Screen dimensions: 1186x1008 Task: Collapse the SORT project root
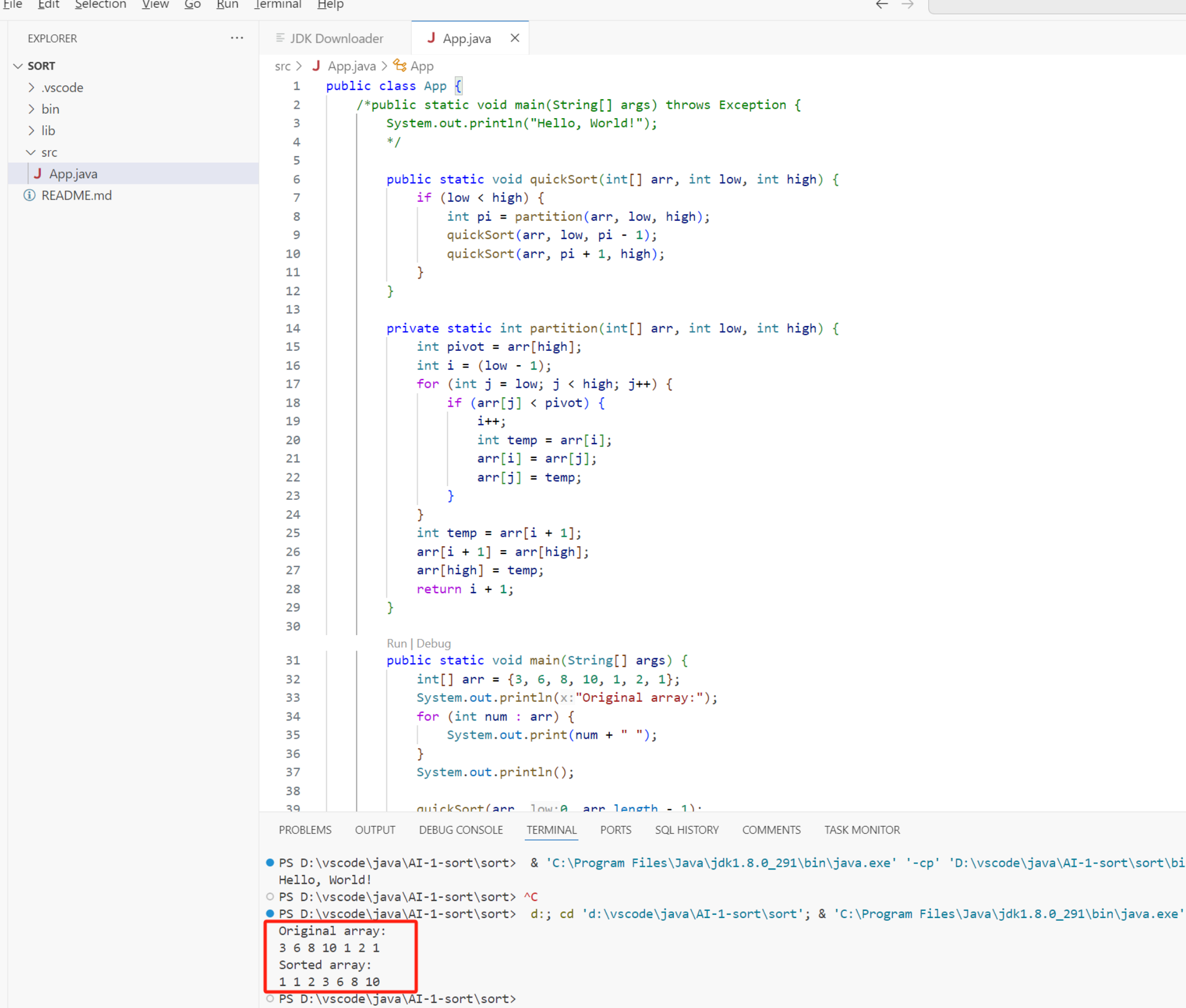coord(18,66)
